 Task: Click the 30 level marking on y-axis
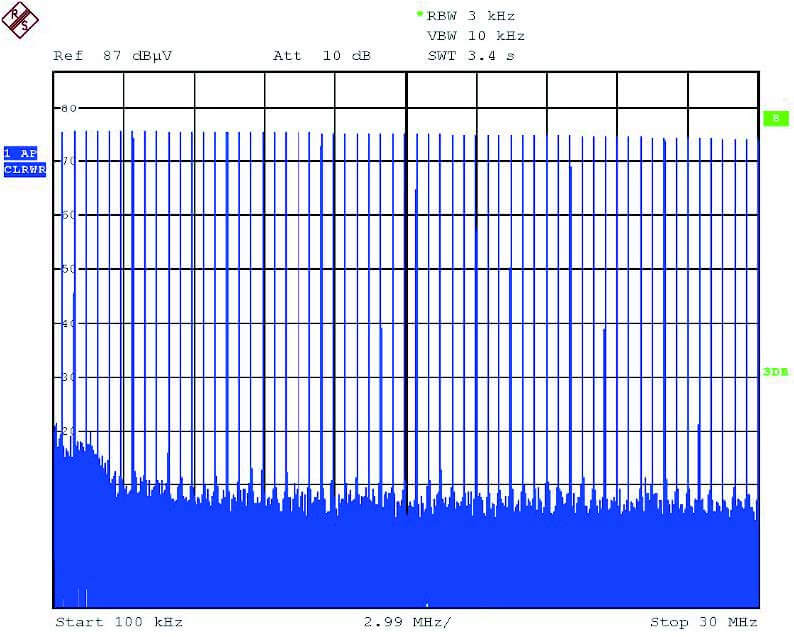pos(69,377)
